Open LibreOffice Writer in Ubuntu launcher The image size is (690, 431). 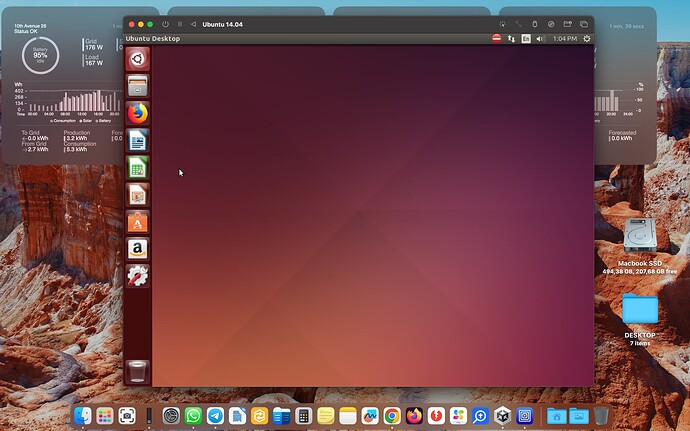point(137,140)
